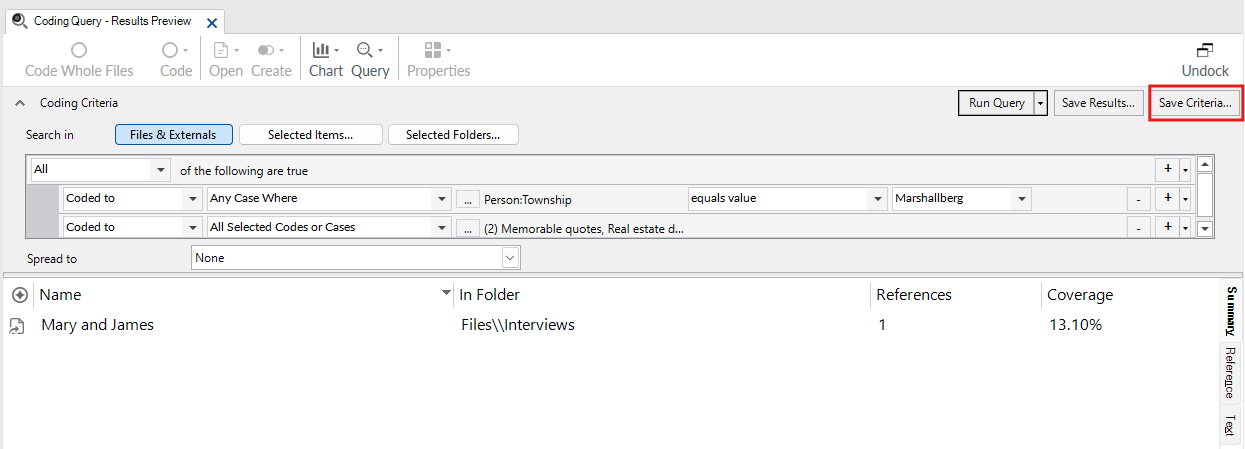Add a criteria row from top plus
This screenshot has height=449, width=1245.
pos(1167,170)
